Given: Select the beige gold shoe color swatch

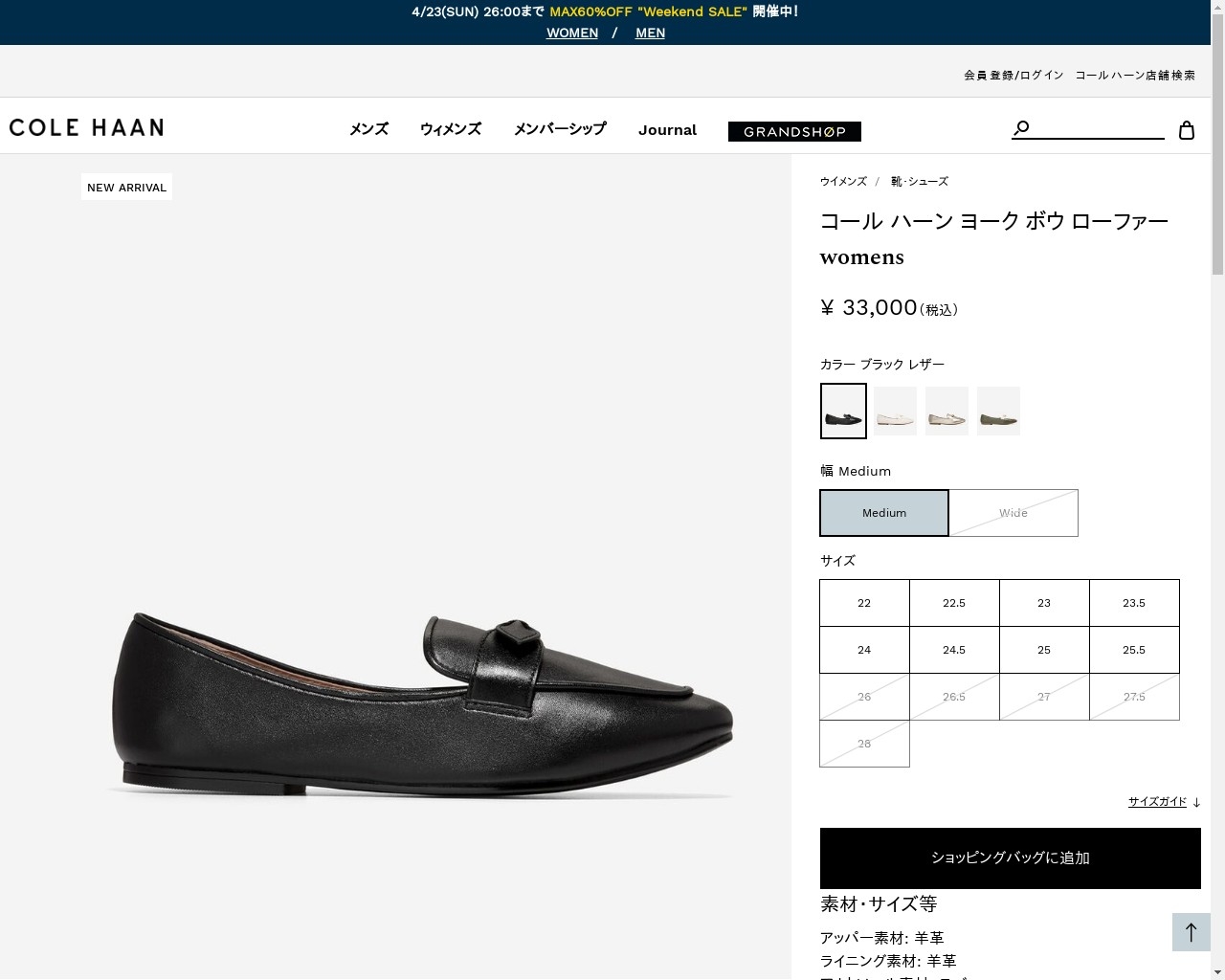Looking at the screenshot, I should pos(947,411).
